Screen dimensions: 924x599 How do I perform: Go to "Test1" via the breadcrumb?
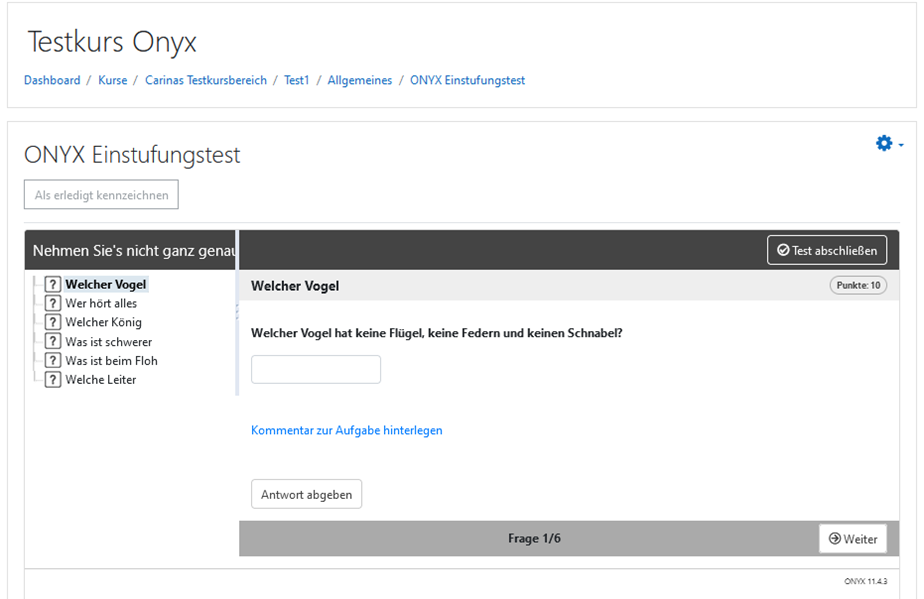297,80
